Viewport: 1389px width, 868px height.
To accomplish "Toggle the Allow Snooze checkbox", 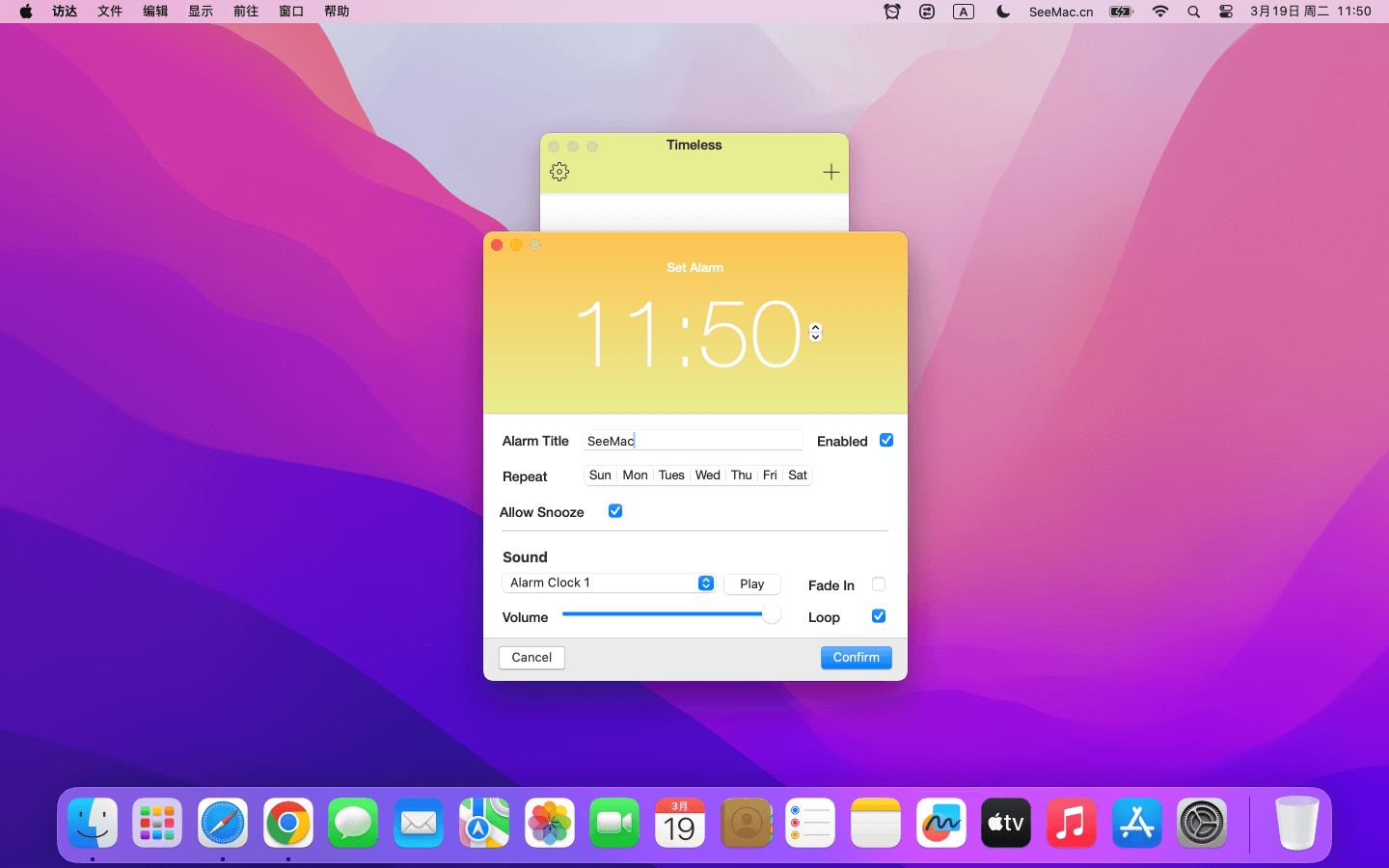I will pos(615,511).
